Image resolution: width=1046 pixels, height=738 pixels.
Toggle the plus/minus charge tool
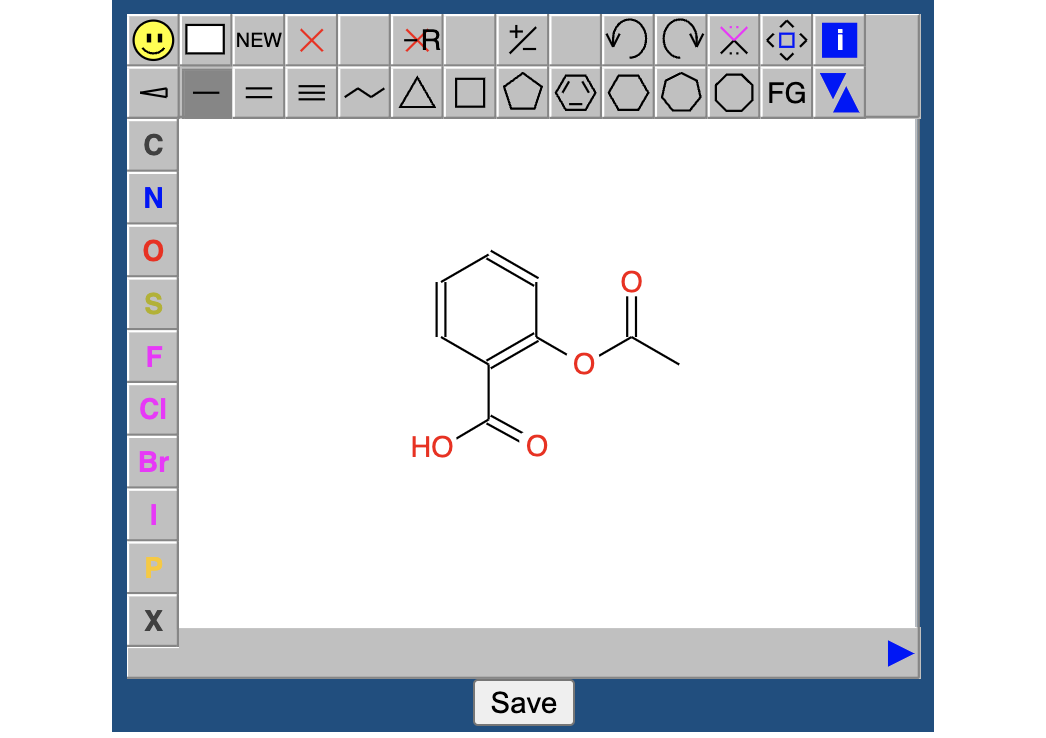point(522,41)
